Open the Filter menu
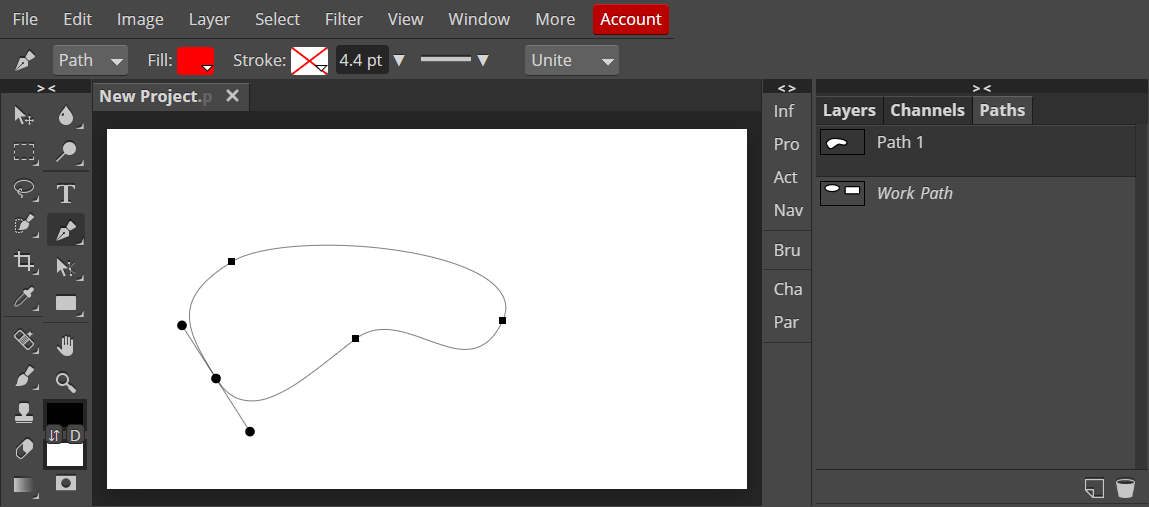This screenshot has height=507, width=1149. tap(344, 19)
